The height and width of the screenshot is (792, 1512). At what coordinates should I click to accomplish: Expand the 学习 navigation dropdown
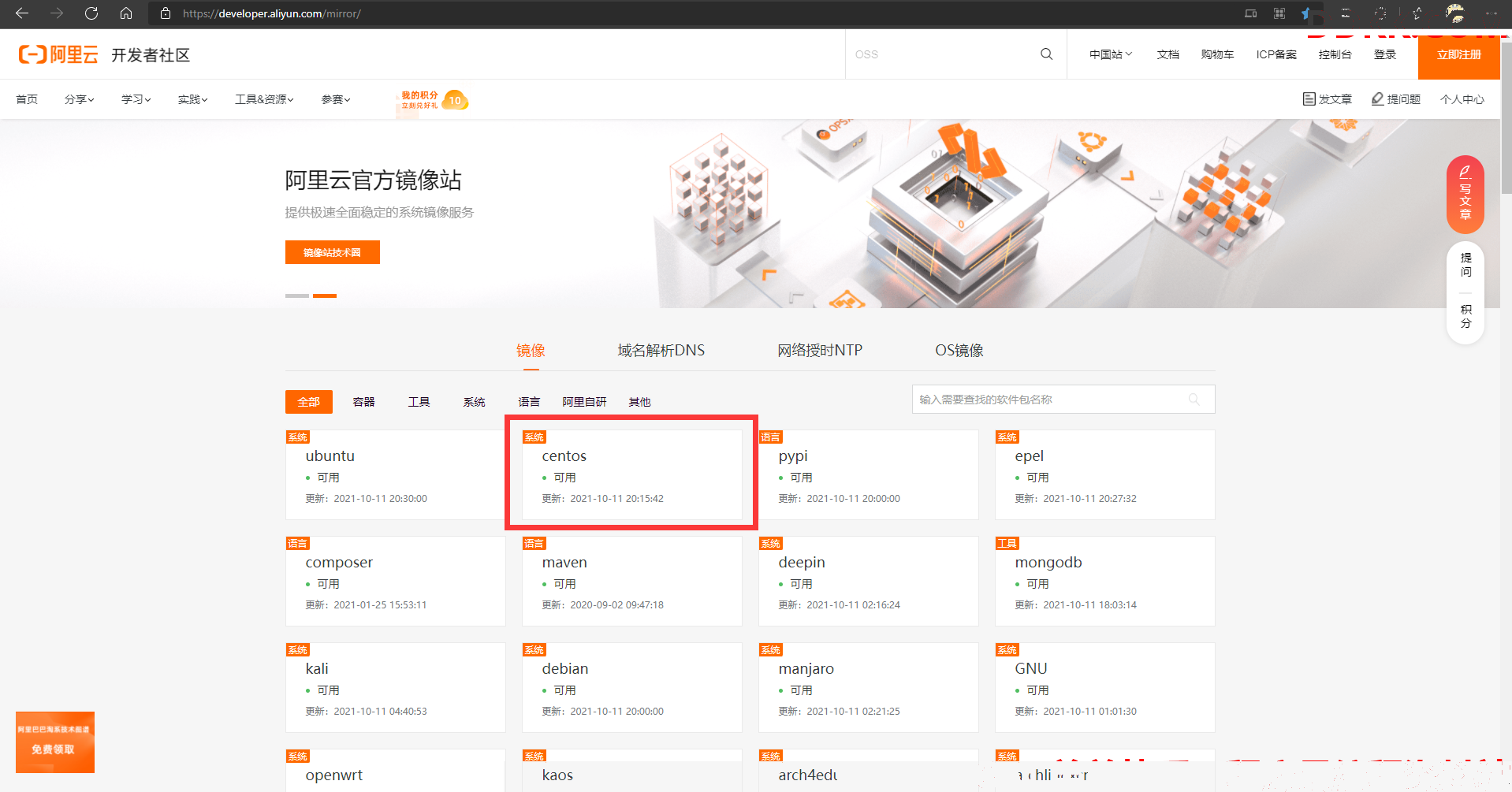pyautogui.click(x=136, y=99)
